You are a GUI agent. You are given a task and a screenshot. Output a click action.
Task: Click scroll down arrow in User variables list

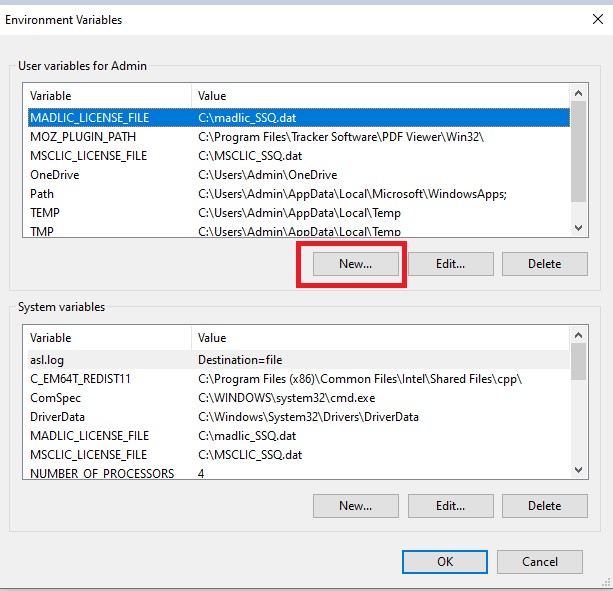[x=577, y=229]
